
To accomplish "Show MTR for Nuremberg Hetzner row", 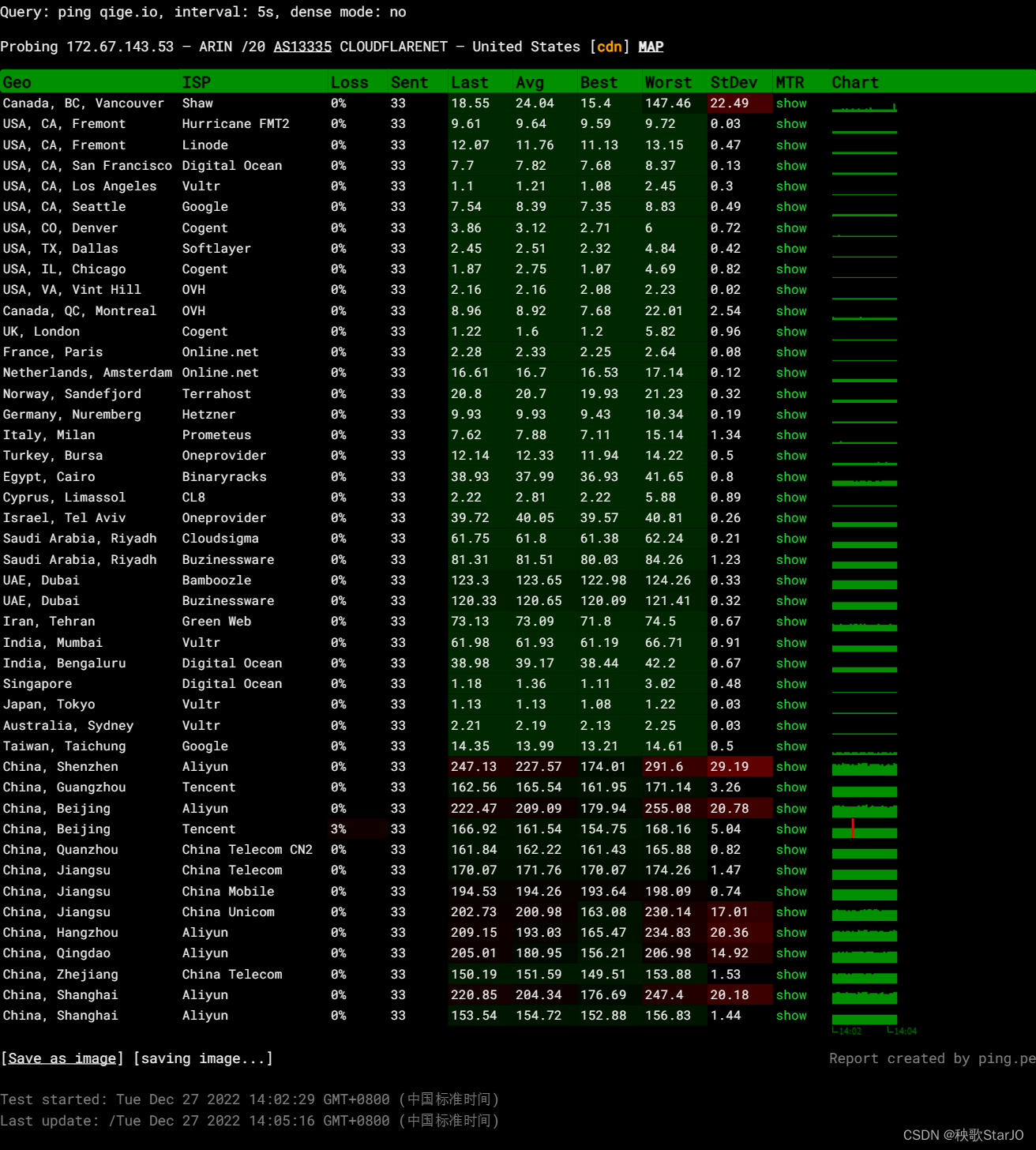I will (x=791, y=415).
